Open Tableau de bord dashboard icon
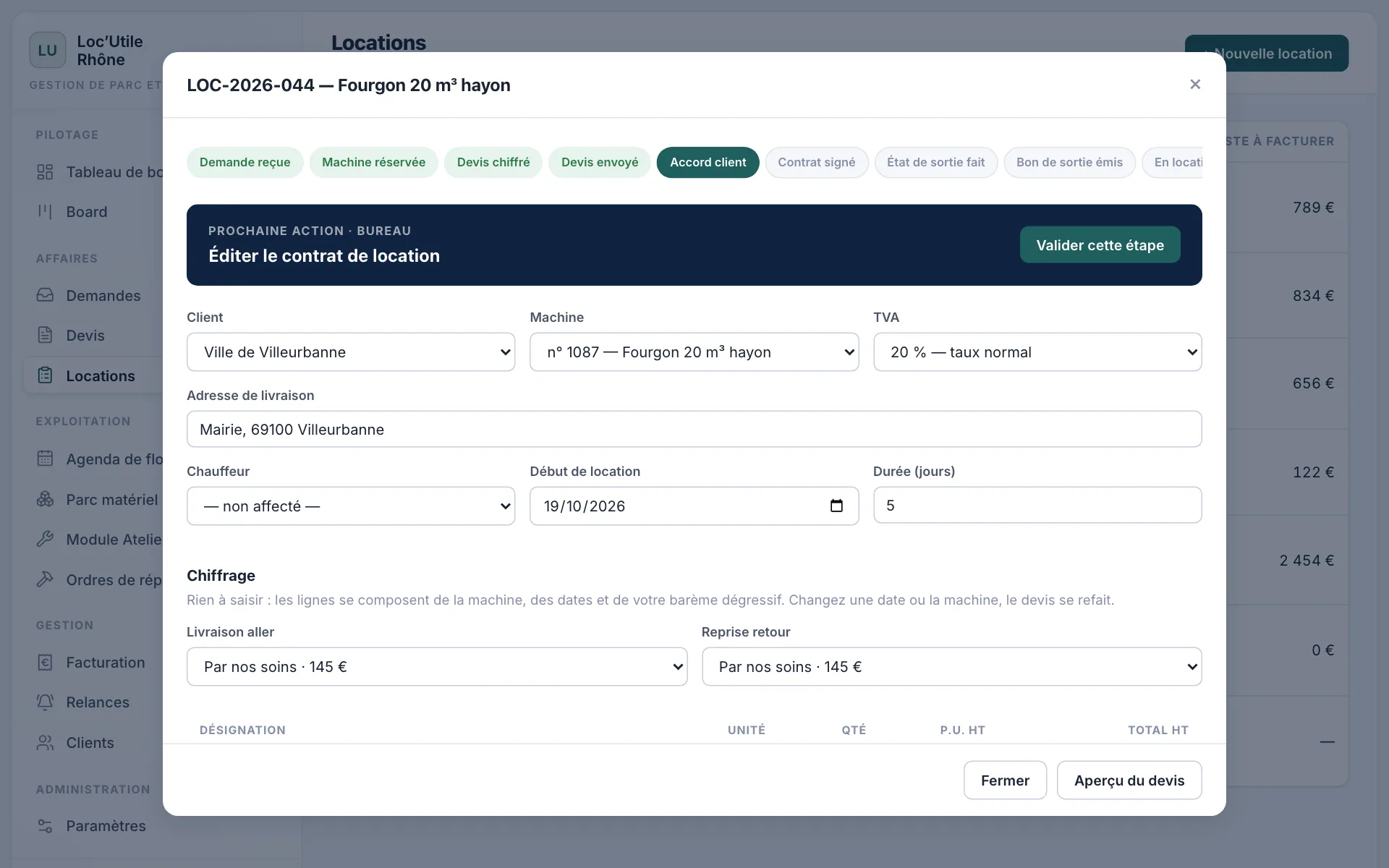The width and height of the screenshot is (1389, 868). pyautogui.click(x=45, y=172)
